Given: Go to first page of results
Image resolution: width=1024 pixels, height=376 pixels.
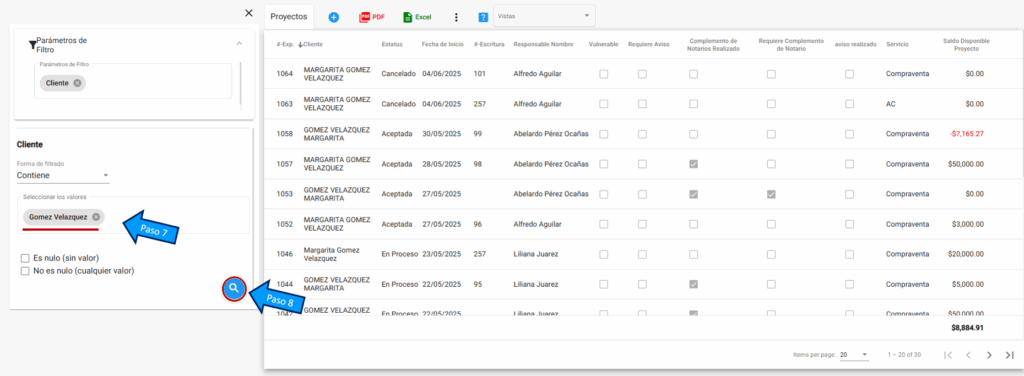Looking at the screenshot, I should (948, 354).
